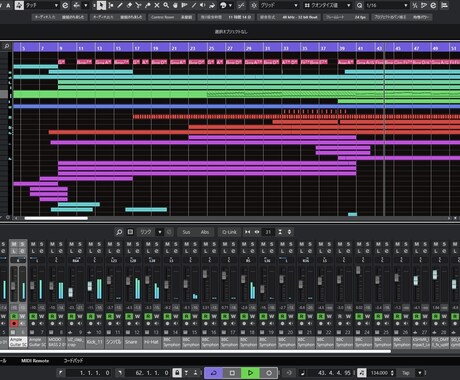Image resolution: width=460 pixels, height=380 pixels.
Task: Disable the red record-enable on selected Ample Guitar channel
Action: 14,323
